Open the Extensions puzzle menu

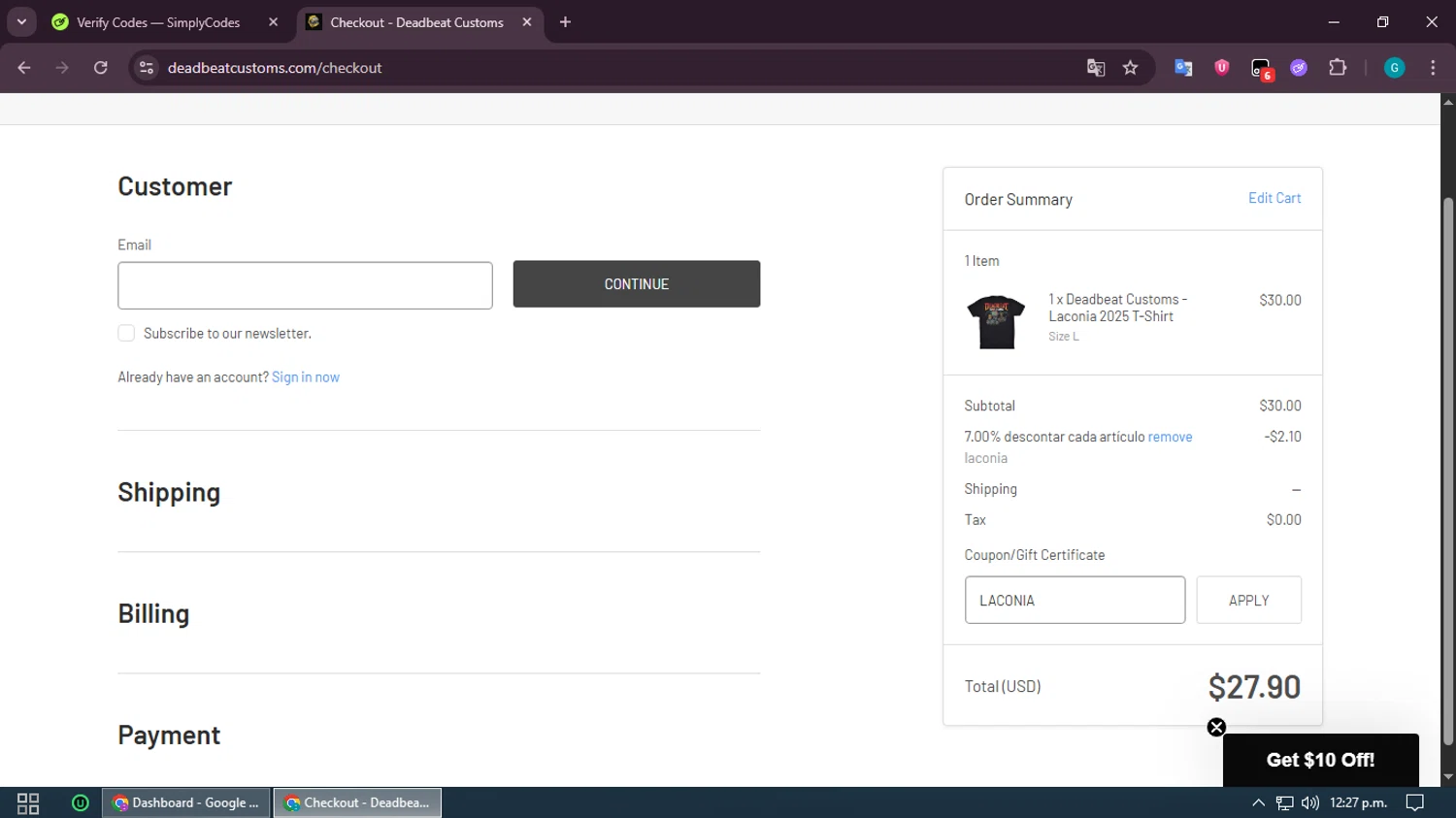pyautogui.click(x=1338, y=68)
